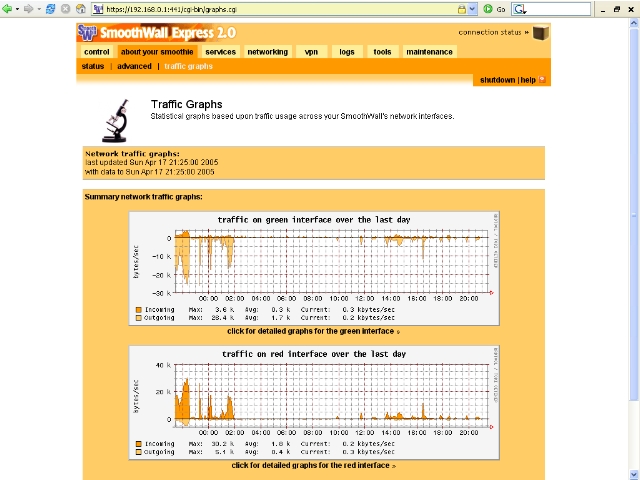Screen dimensions: 640x480
Task: Close the browser window
Action: [x=631, y=9]
